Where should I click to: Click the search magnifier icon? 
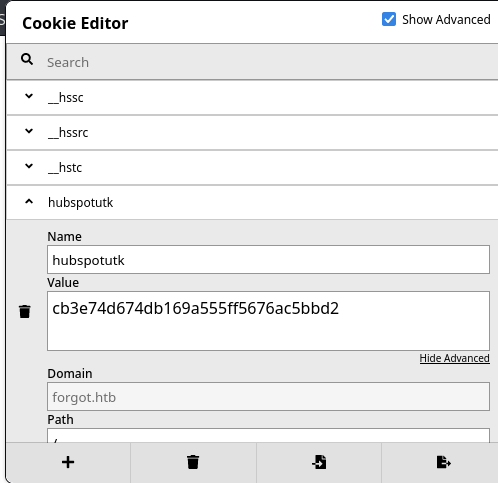click(27, 59)
